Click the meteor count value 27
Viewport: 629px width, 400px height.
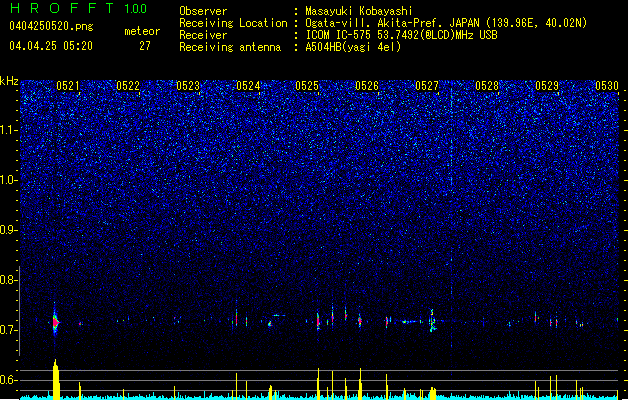click(145, 46)
